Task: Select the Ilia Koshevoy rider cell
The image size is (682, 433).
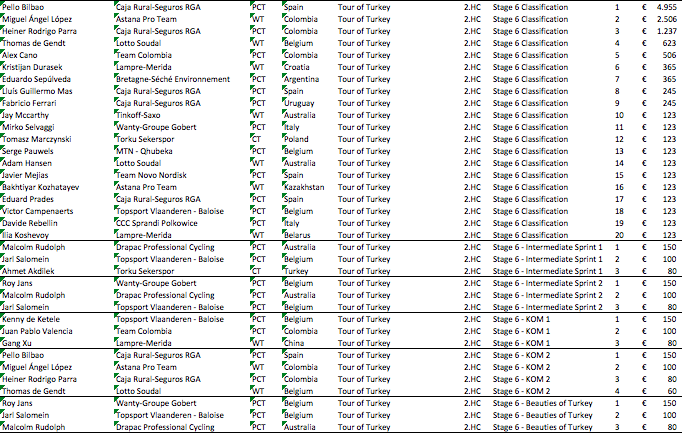Action: pos(26,235)
